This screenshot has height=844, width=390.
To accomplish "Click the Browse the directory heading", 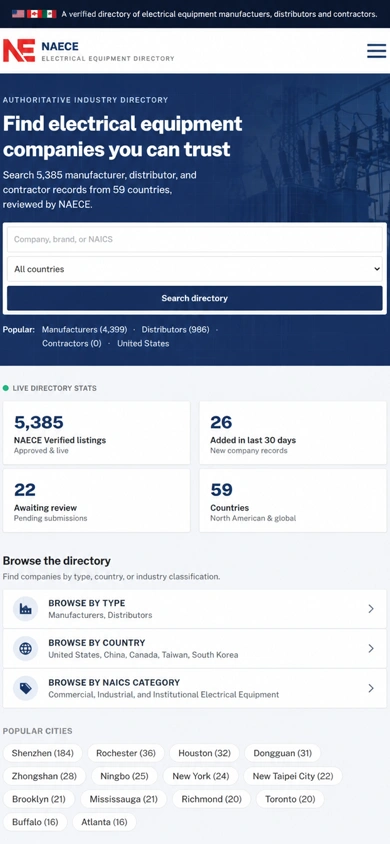I will pyautogui.click(x=56, y=561).
